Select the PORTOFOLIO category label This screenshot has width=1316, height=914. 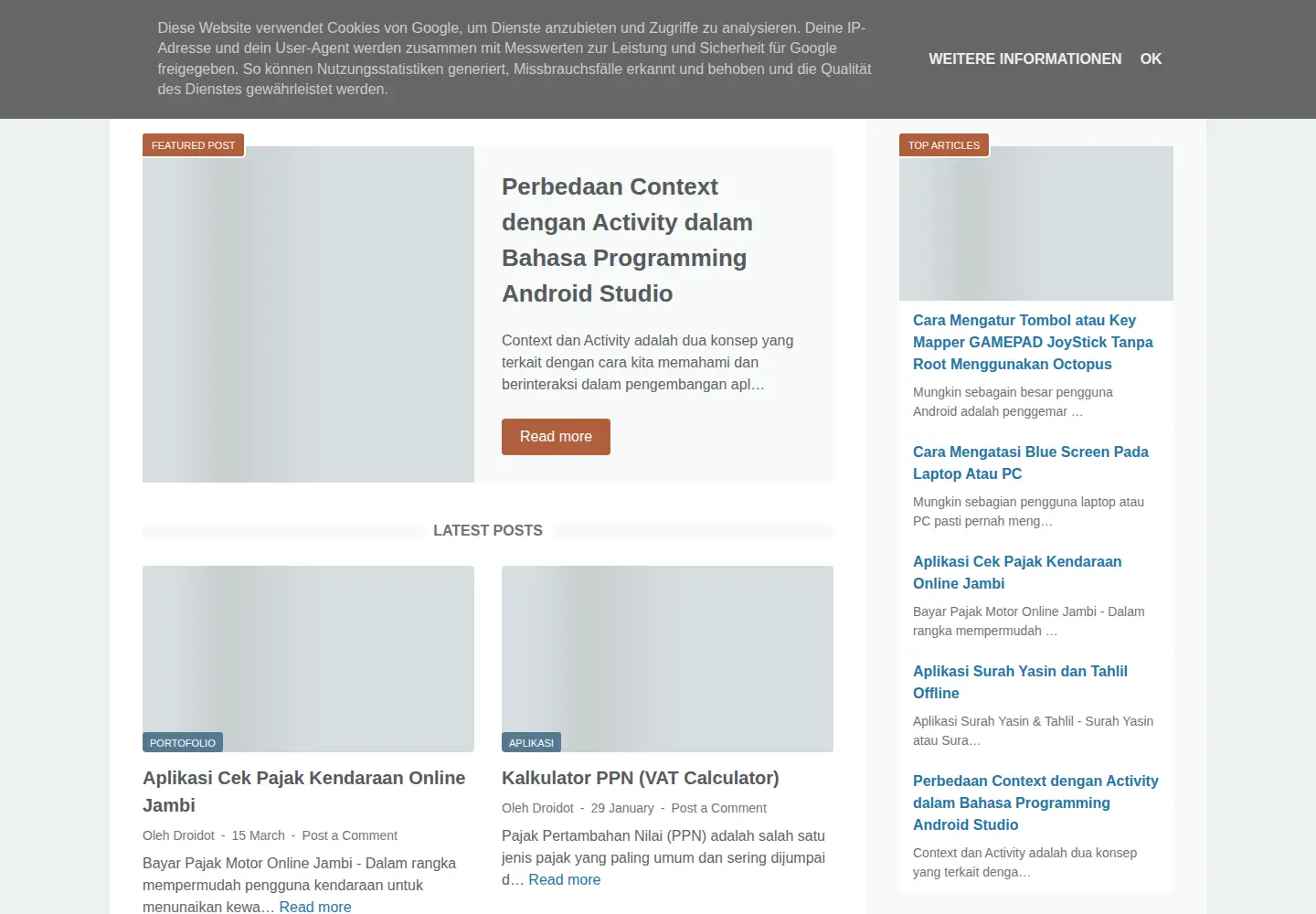[x=183, y=743]
